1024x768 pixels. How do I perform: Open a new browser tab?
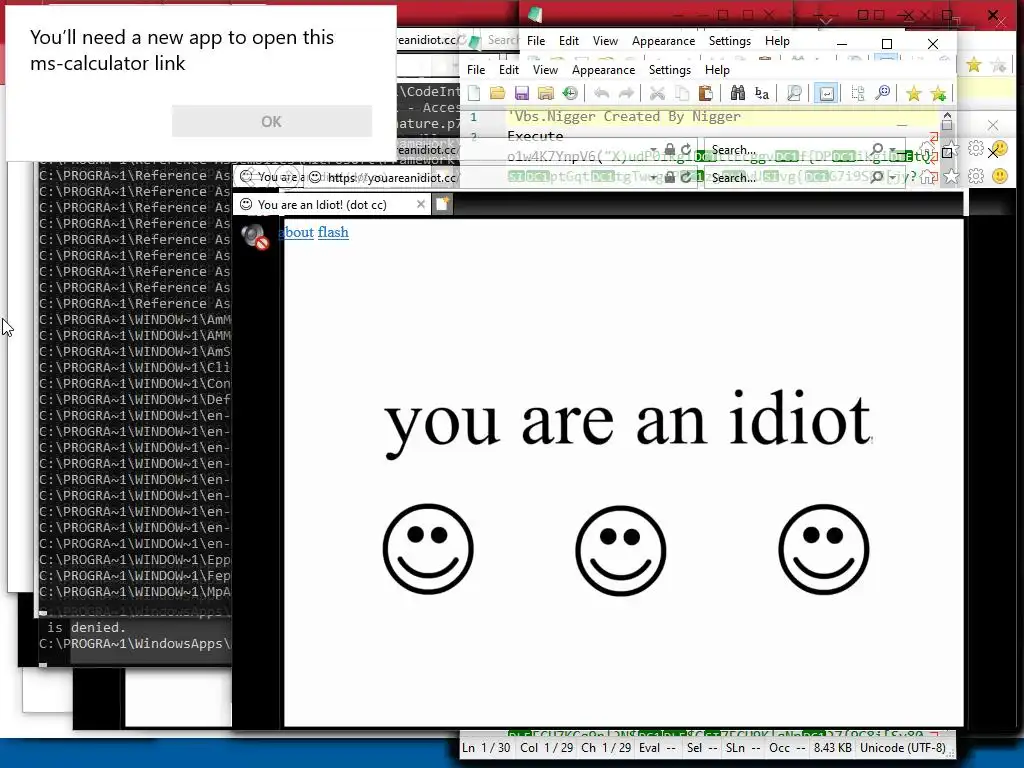pyautogui.click(x=442, y=204)
